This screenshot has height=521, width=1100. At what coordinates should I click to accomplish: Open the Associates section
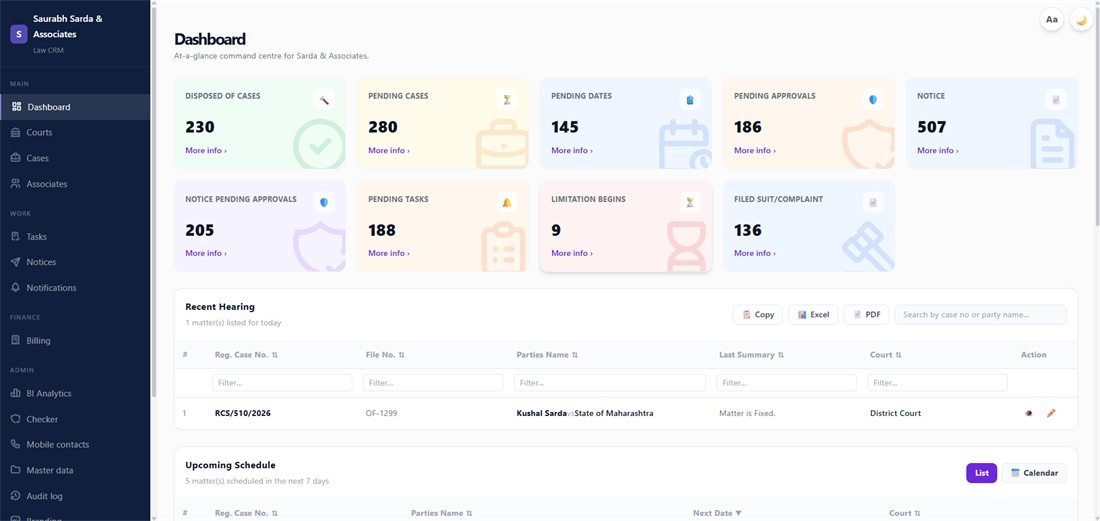pos(74,184)
